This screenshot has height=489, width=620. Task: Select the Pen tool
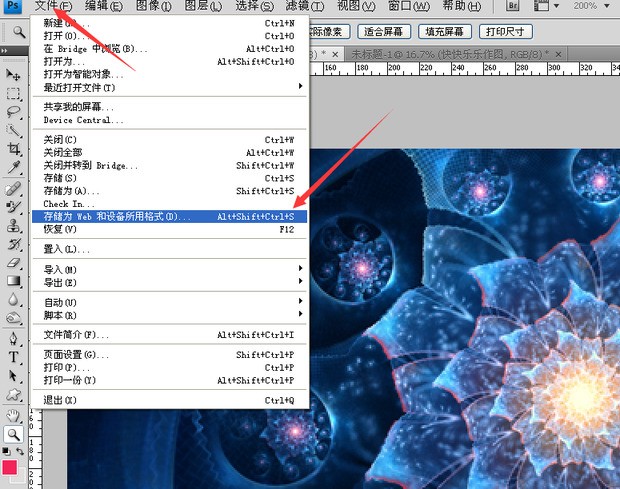click(14, 338)
